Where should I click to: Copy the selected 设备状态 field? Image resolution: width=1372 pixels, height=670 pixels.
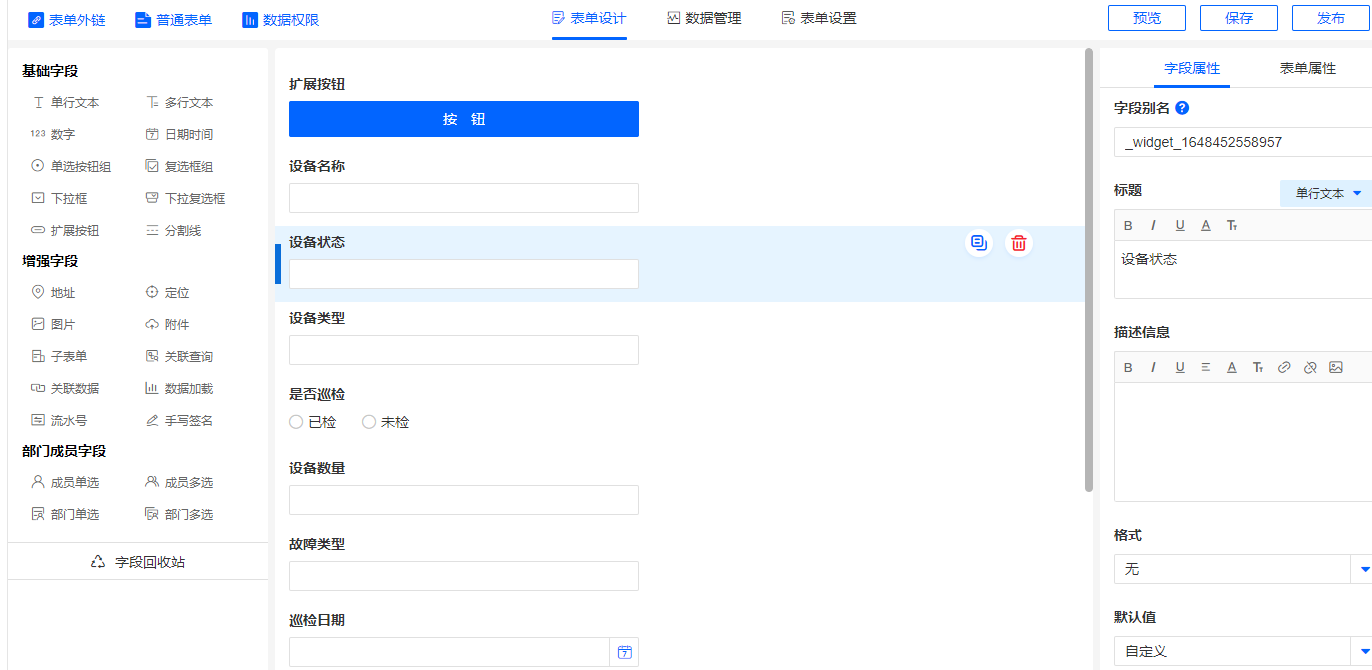(x=978, y=243)
